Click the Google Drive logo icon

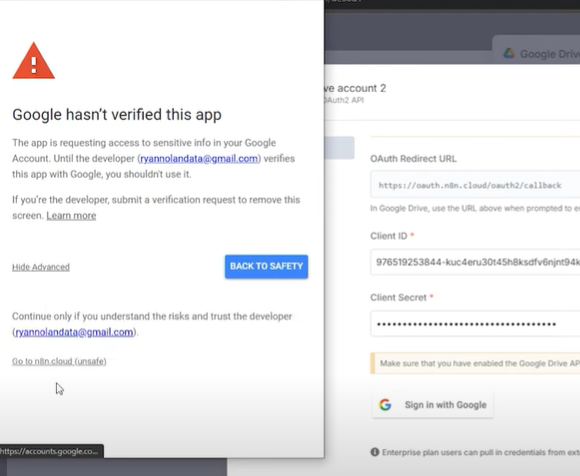(509, 53)
